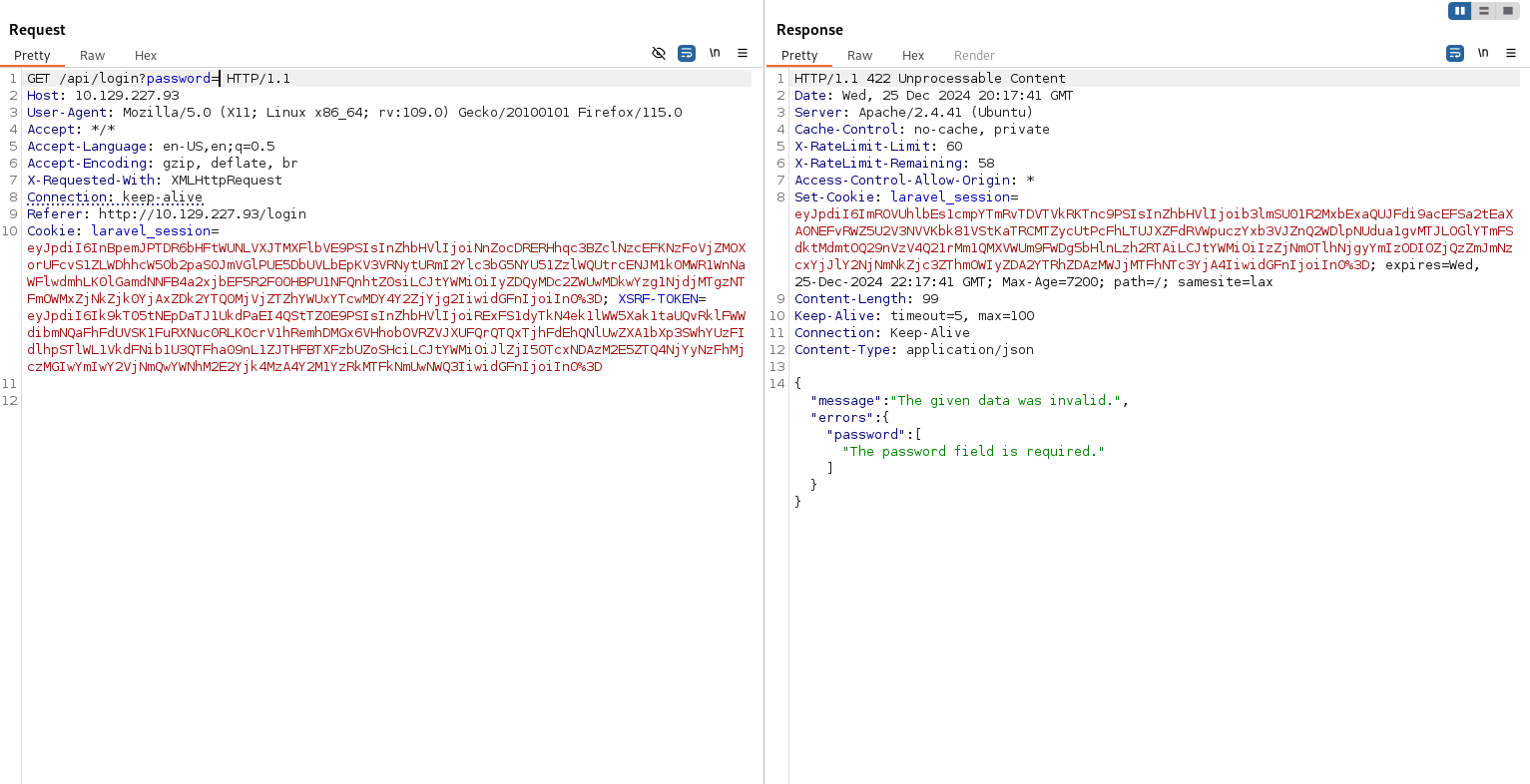
Task: Click 'Connection: Keep-Alive' in the Response
Action: pos(882,332)
